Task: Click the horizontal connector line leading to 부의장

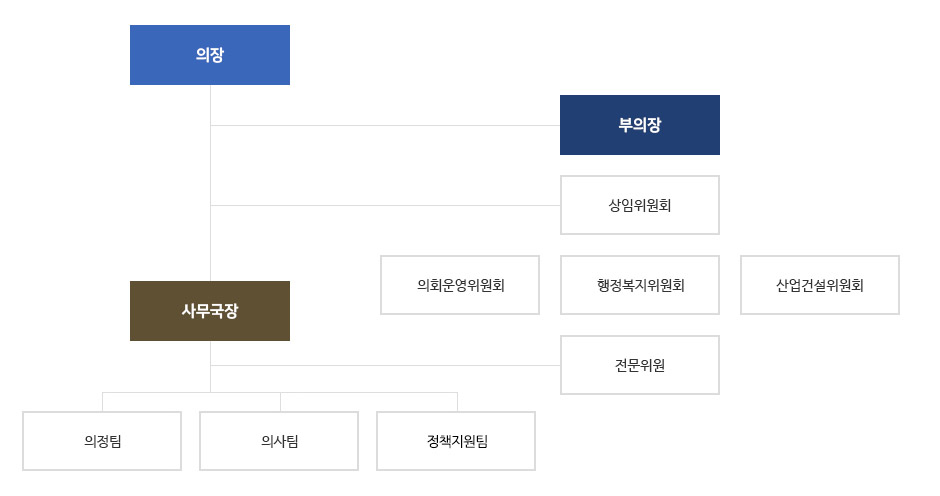Action: (x=385, y=125)
